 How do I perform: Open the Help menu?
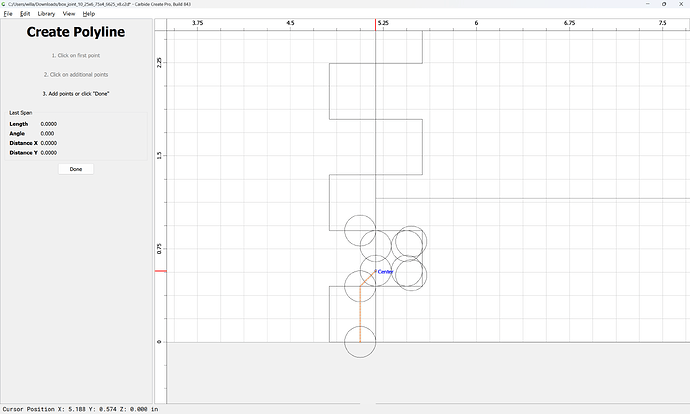(89, 14)
